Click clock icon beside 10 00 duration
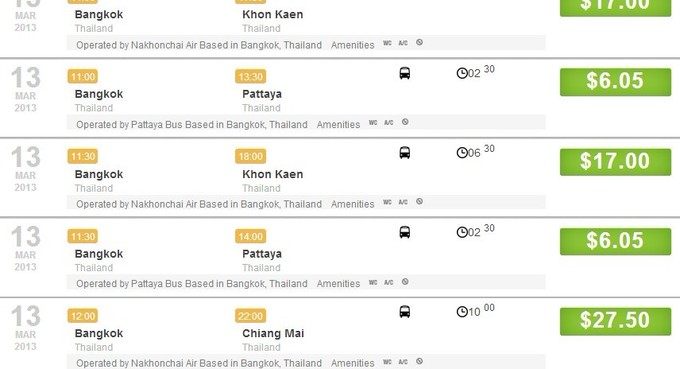The height and width of the screenshot is (369, 680). (462, 312)
